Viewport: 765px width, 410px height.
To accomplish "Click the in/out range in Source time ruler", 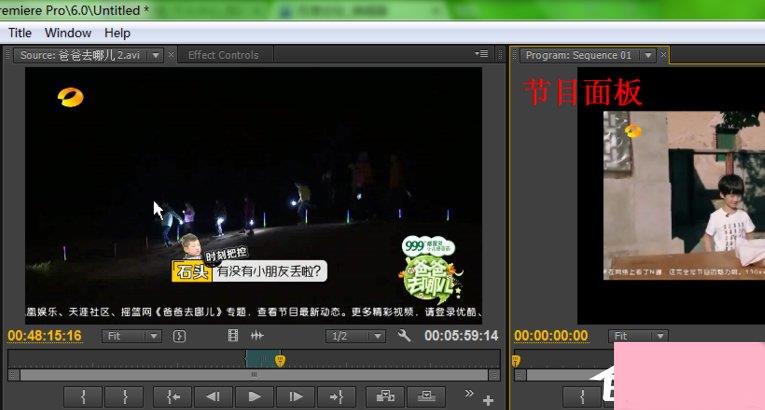I will (x=262, y=359).
